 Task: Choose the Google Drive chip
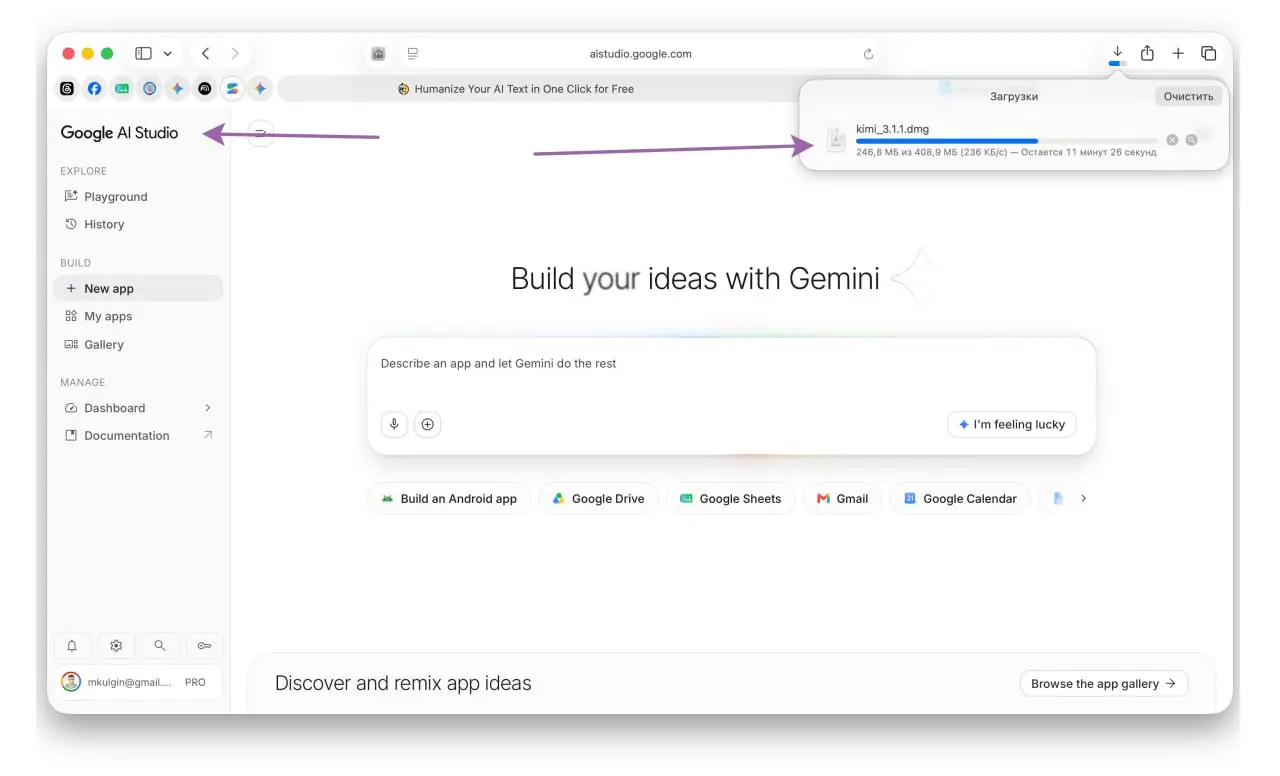pos(598,499)
